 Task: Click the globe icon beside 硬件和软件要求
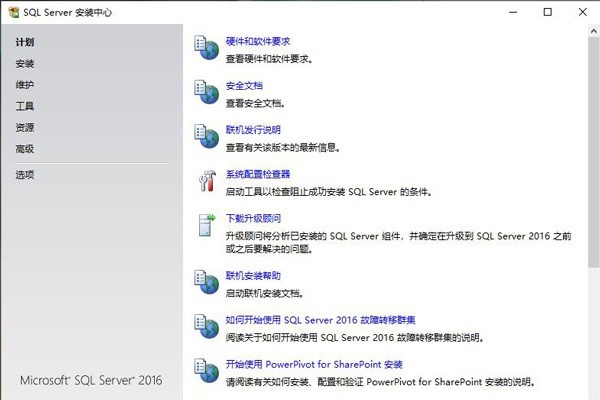click(x=206, y=47)
